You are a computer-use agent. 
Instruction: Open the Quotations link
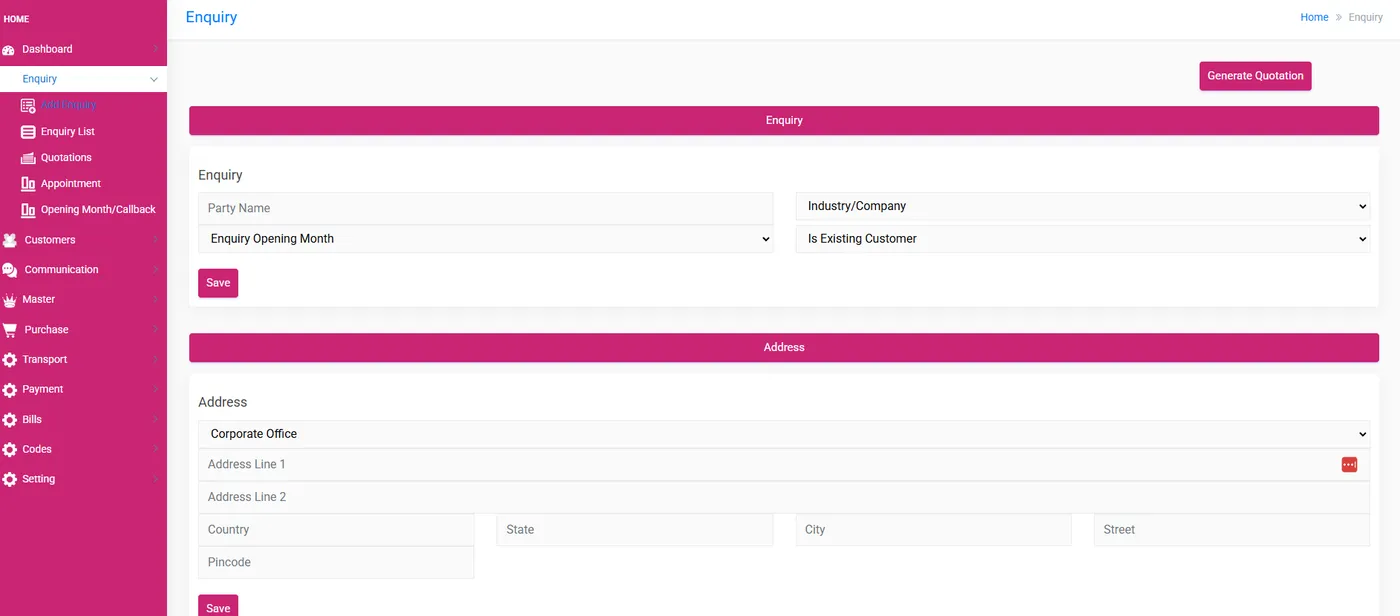[66, 158]
